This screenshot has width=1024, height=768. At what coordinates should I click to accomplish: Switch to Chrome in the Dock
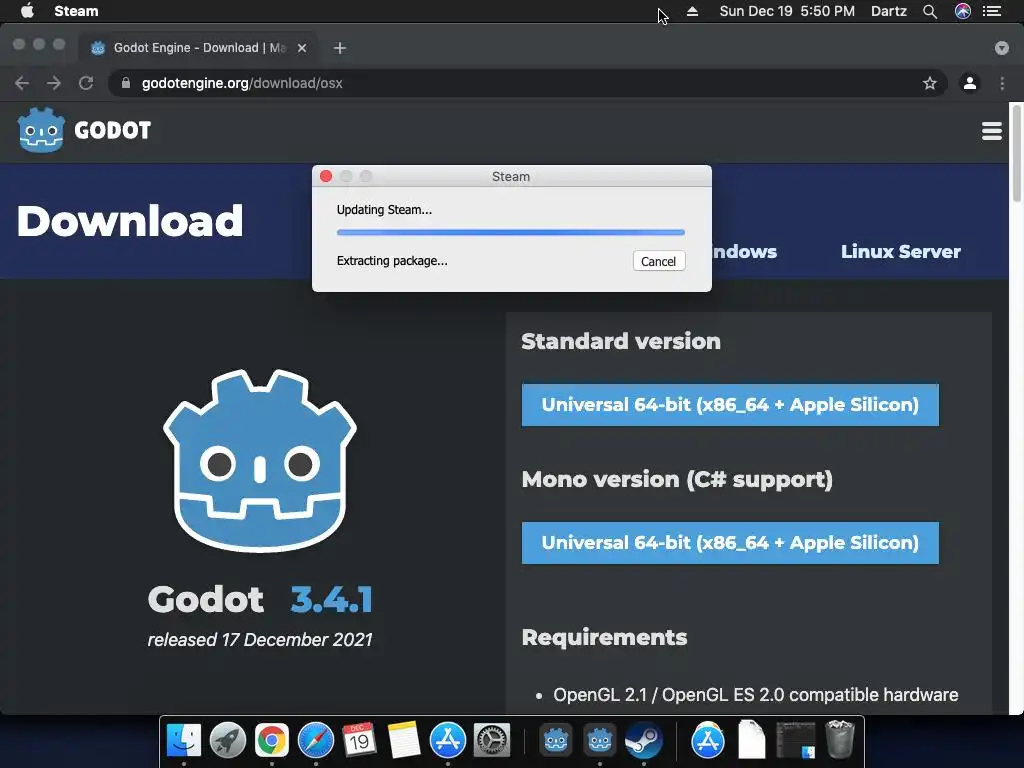(x=272, y=740)
